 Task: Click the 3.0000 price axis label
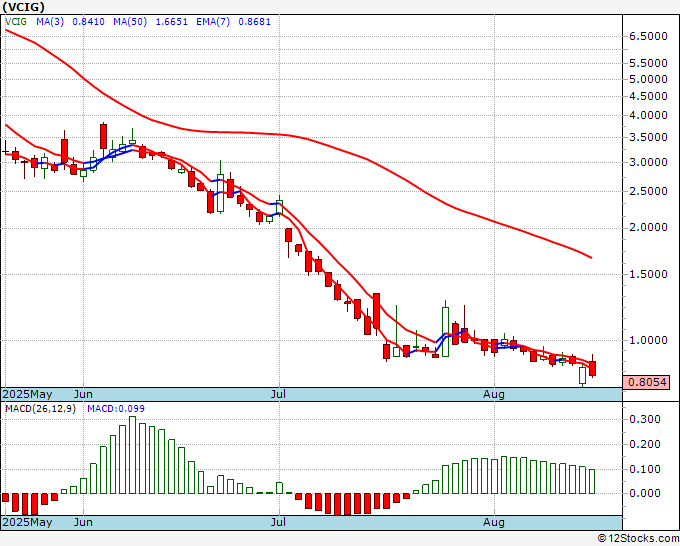[x=648, y=163]
